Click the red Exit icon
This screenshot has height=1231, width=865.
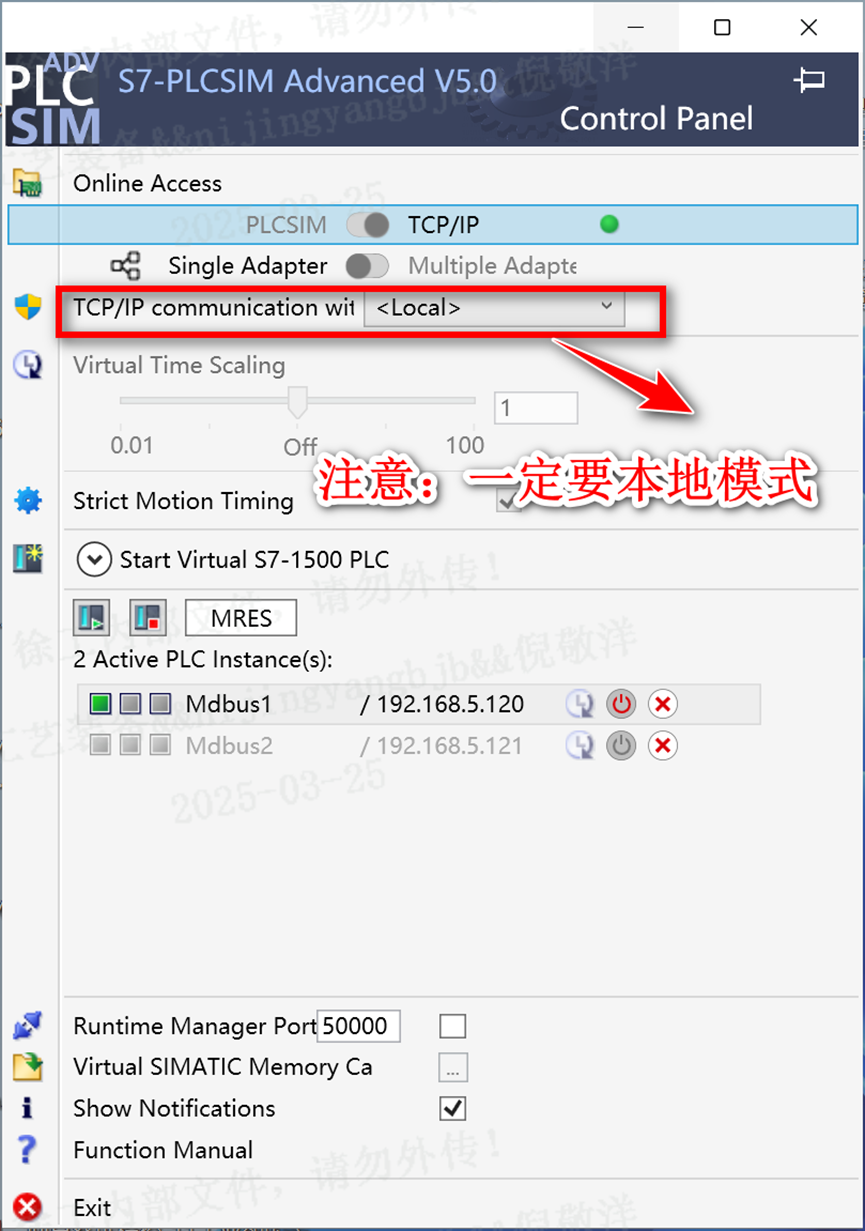coord(28,1207)
